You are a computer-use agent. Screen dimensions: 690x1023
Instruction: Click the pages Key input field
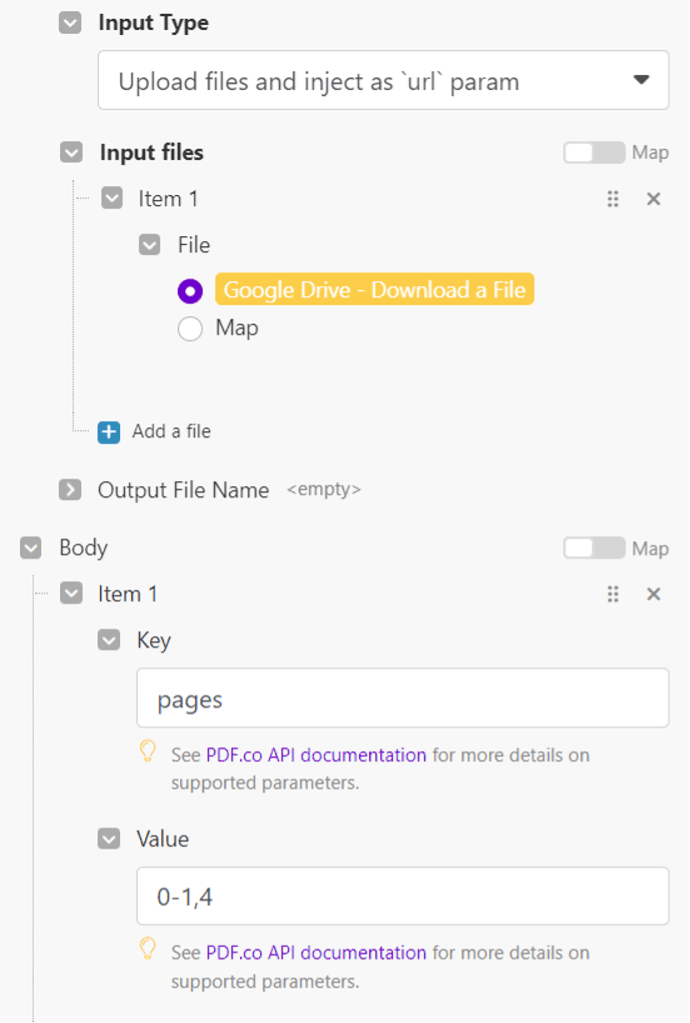point(400,698)
